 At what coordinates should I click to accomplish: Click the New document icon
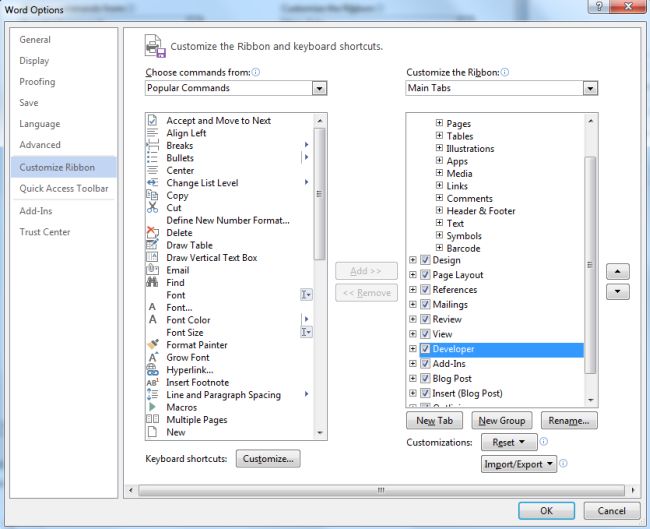point(152,432)
